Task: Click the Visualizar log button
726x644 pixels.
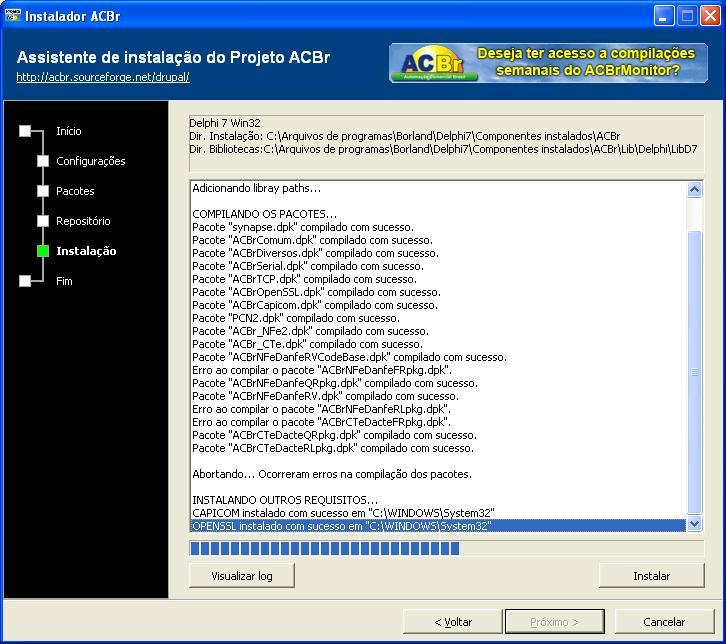Action: [242, 576]
